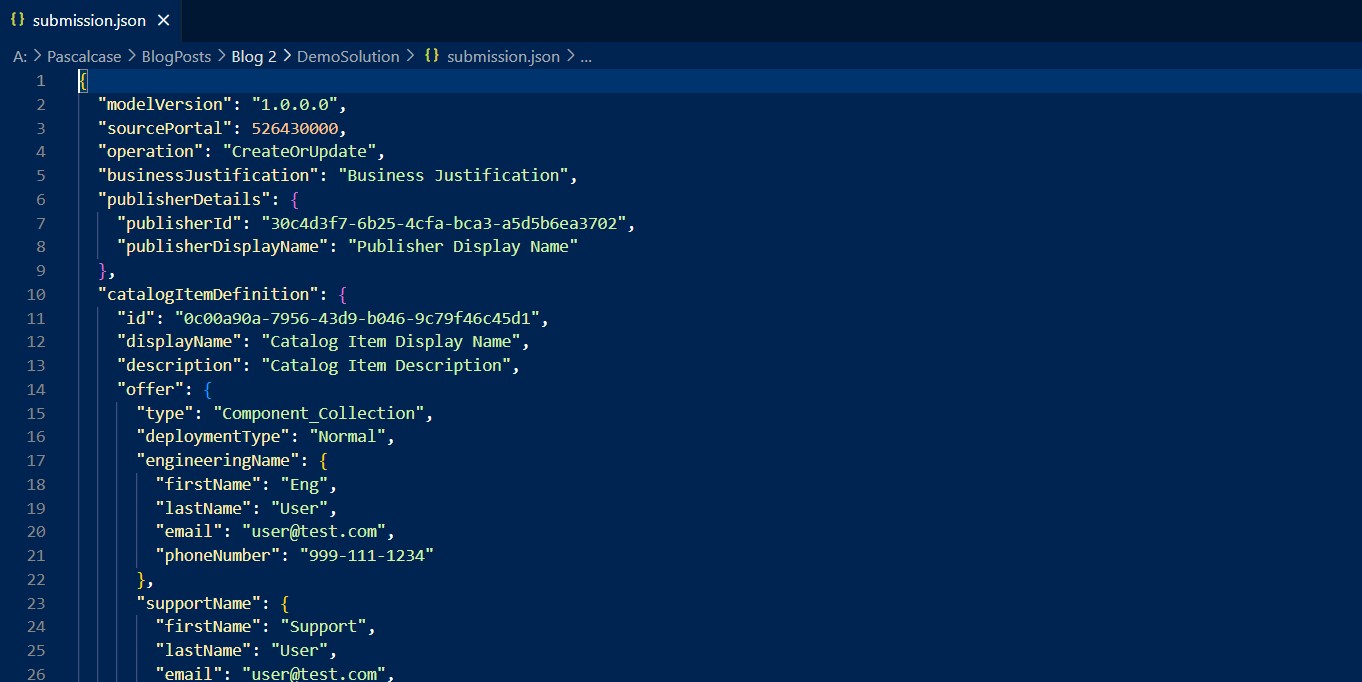This screenshot has width=1362, height=682.
Task: Open the DemoSolution breadcrumb dropdown
Action: click(x=348, y=57)
